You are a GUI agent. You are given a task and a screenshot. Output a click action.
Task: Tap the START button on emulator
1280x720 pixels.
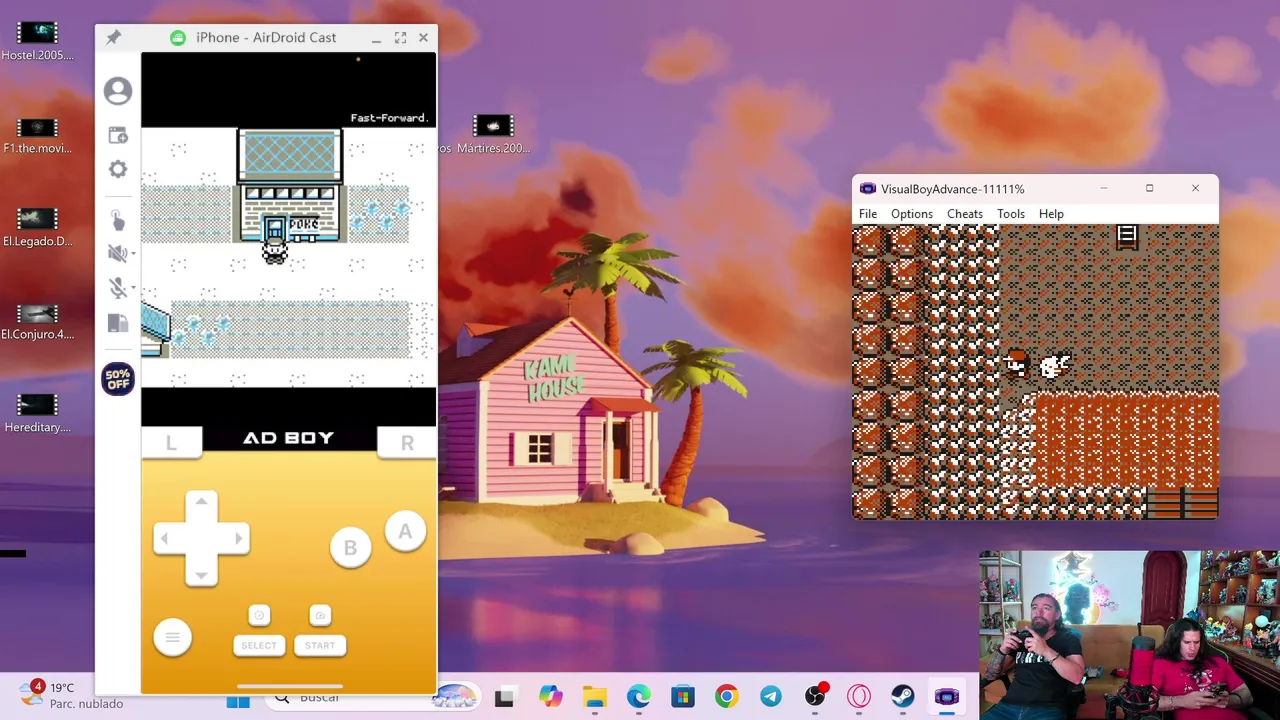320,645
